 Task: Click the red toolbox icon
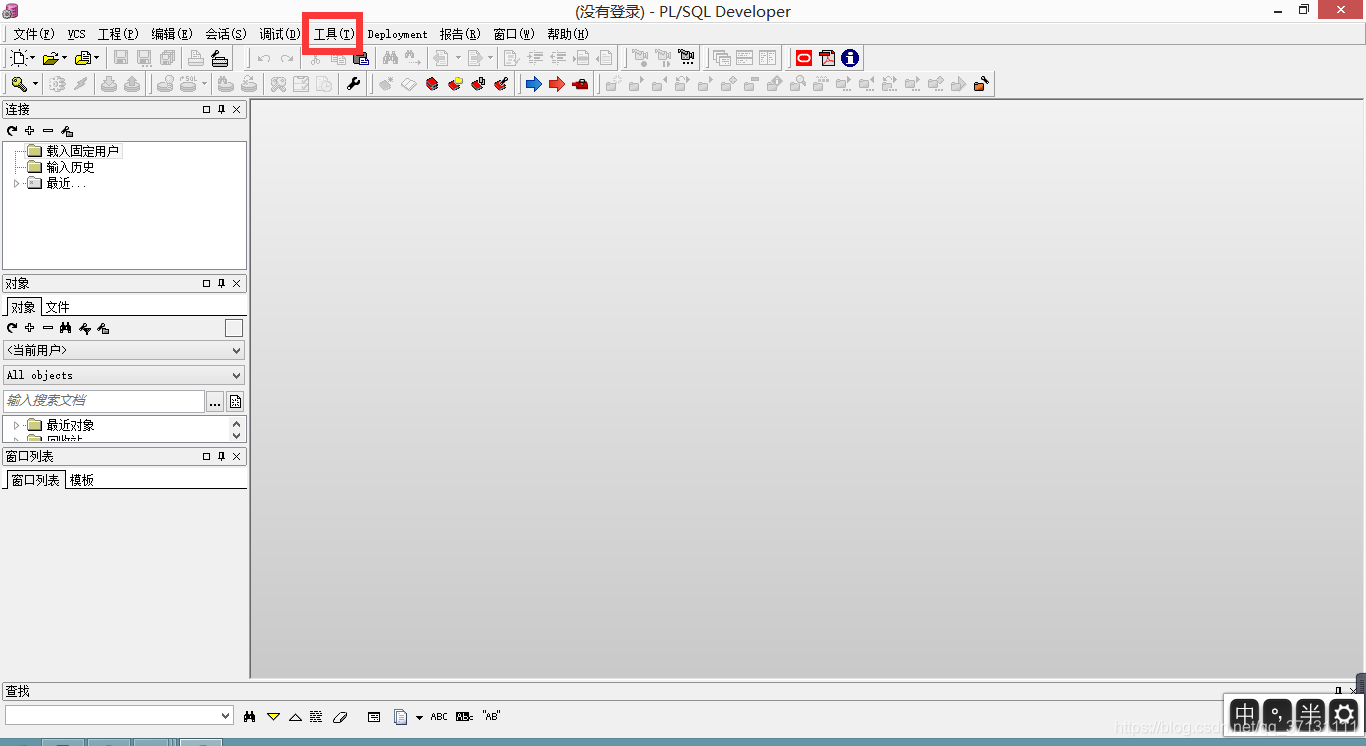tap(580, 84)
